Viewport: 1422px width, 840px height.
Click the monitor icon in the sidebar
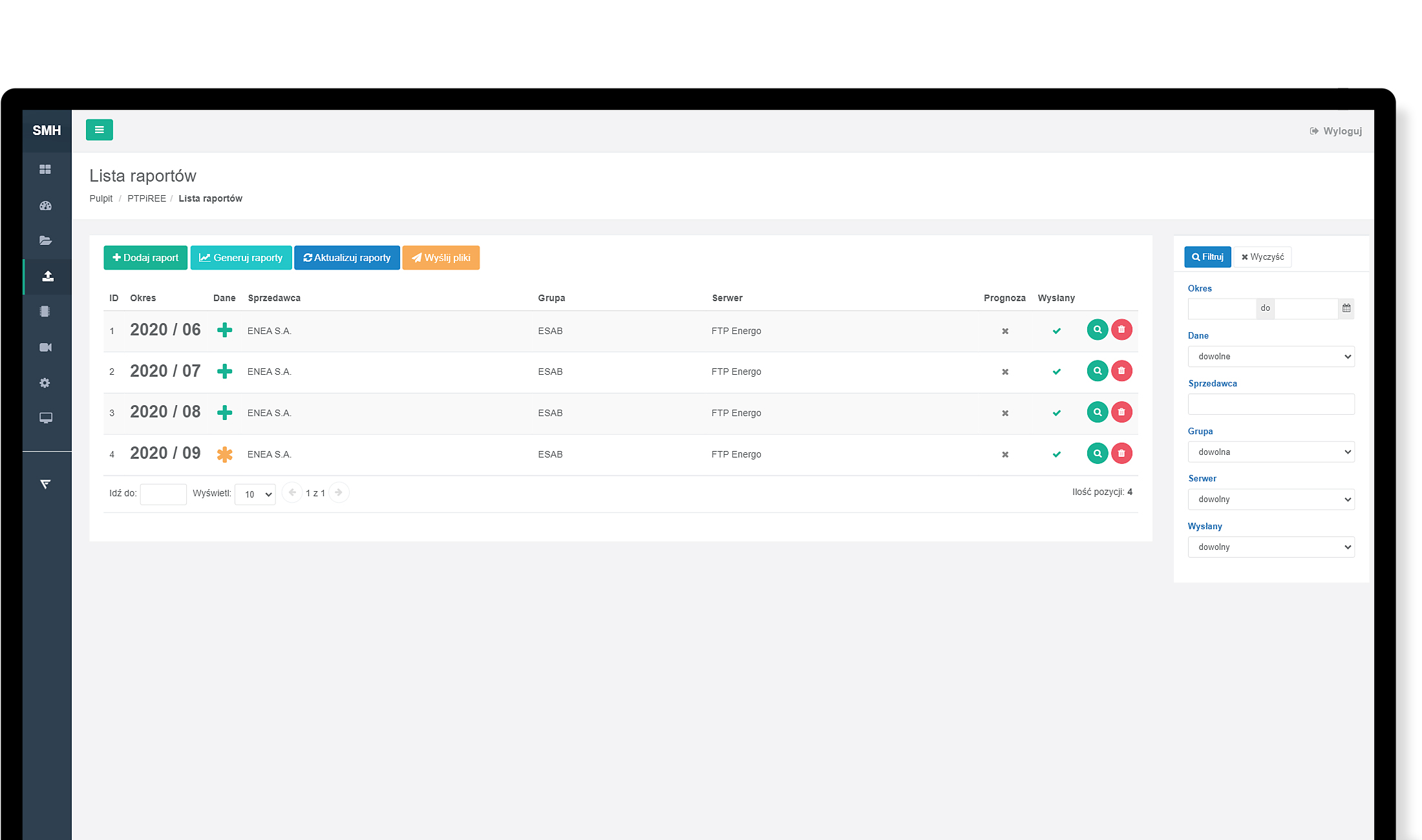coord(45,418)
